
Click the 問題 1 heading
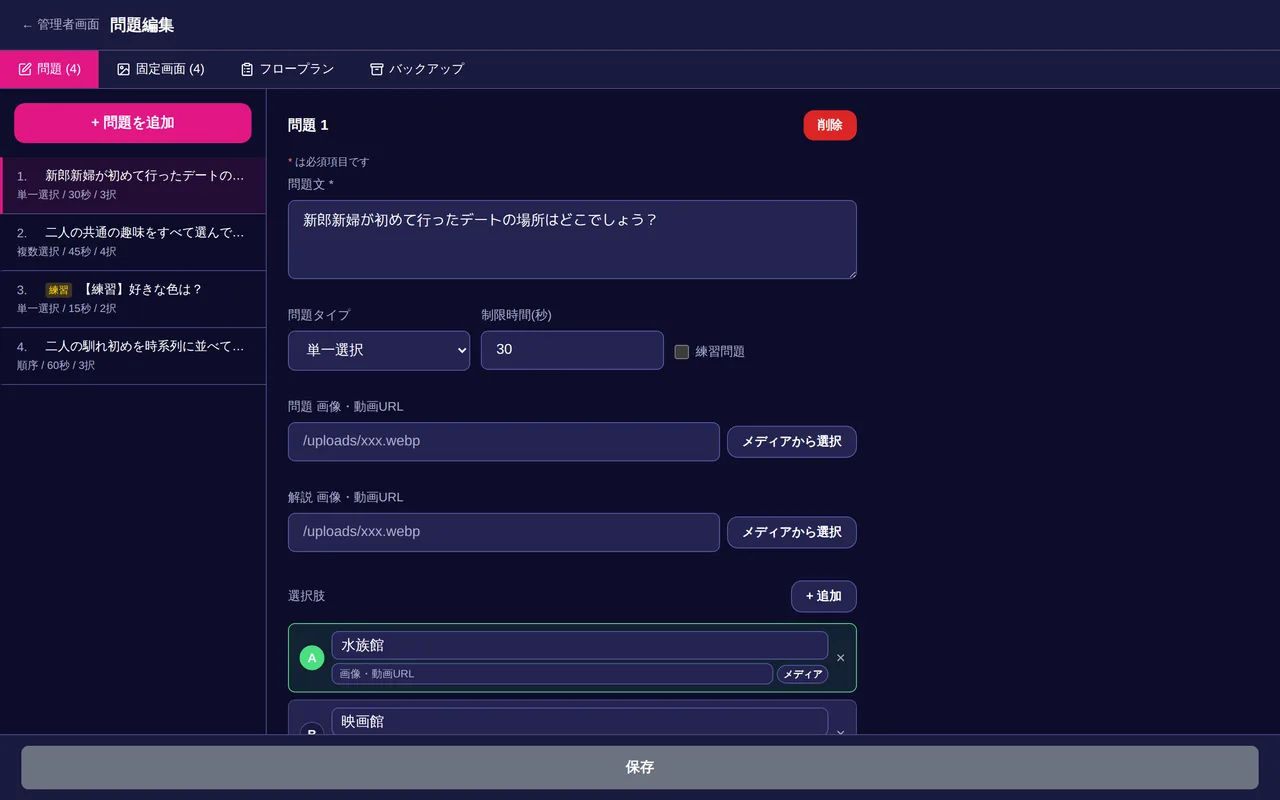308,125
